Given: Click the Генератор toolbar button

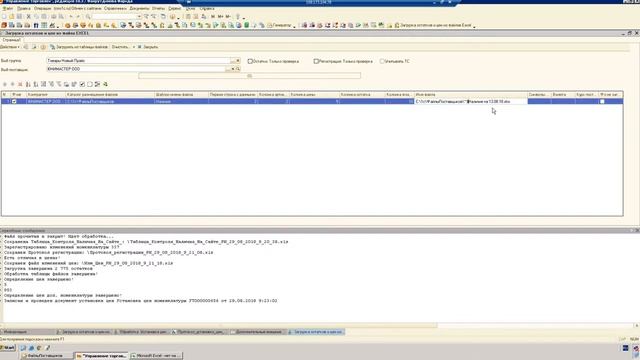Looking at the screenshot, I should [x=279, y=25].
